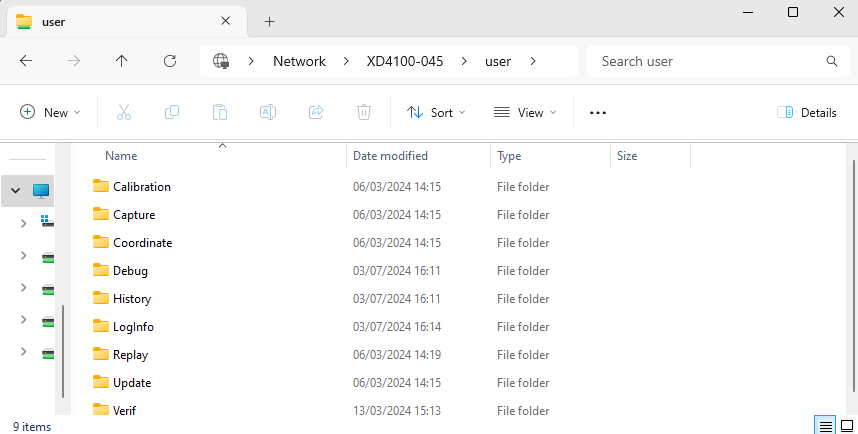Click the Share icon in toolbar
Image resolution: width=858 pixels, height=434 pixels.
pos(316,113)
